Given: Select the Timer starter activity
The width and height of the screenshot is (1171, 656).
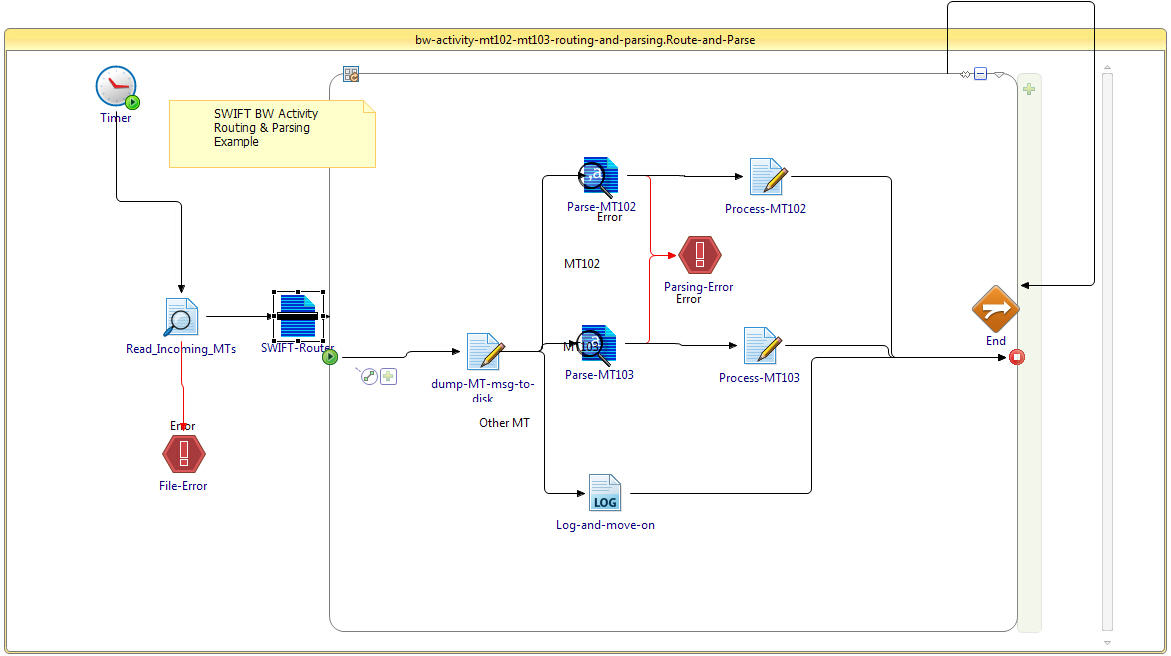Looking at the screenshot, I should (x=116, y=86).
